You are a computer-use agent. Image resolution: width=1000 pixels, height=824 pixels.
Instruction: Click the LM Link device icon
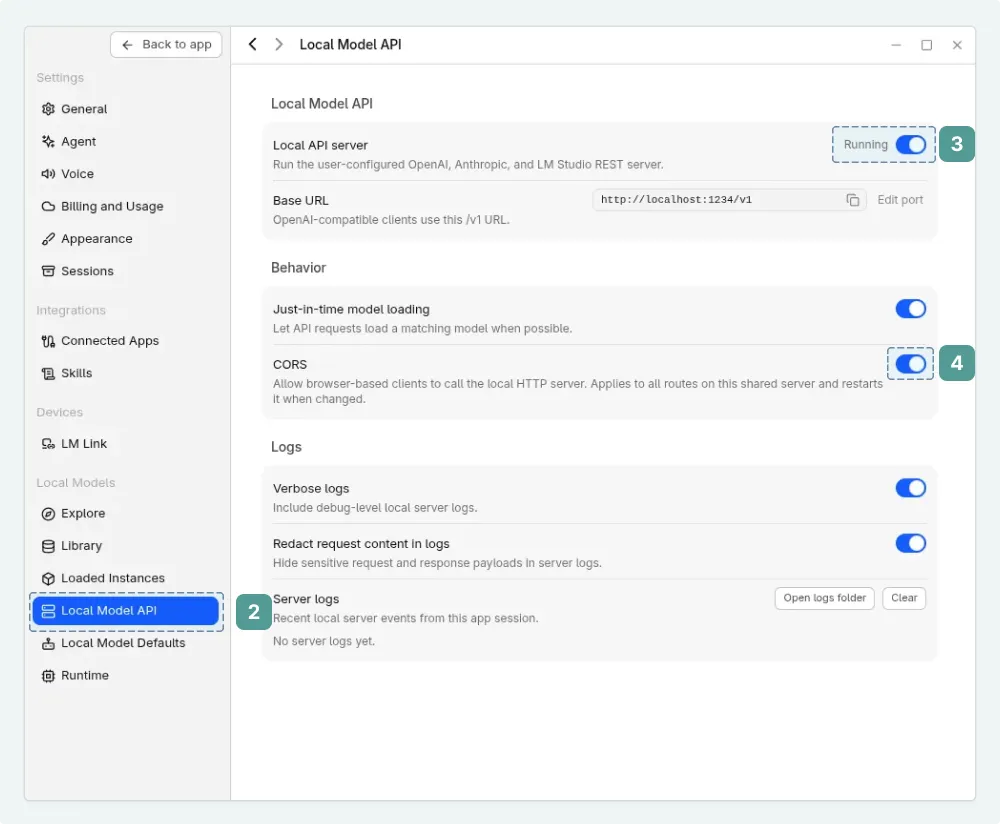(48, 444)
